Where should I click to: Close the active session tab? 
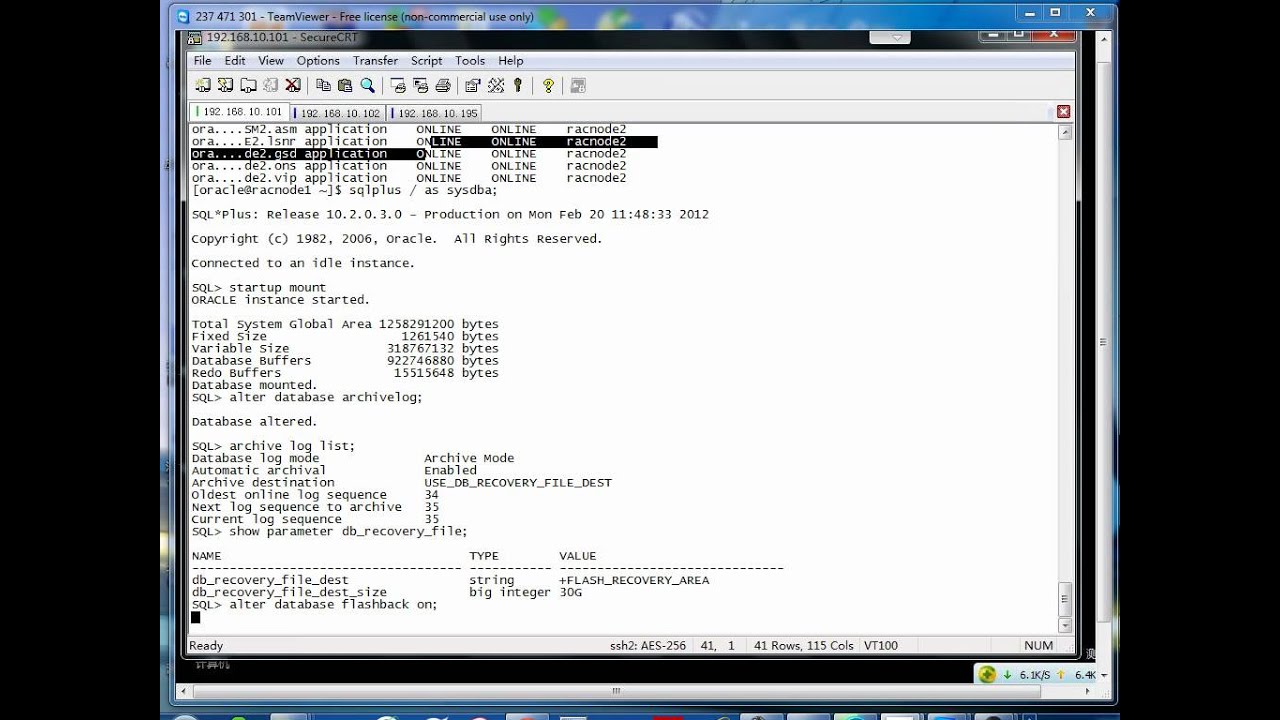1063,112
